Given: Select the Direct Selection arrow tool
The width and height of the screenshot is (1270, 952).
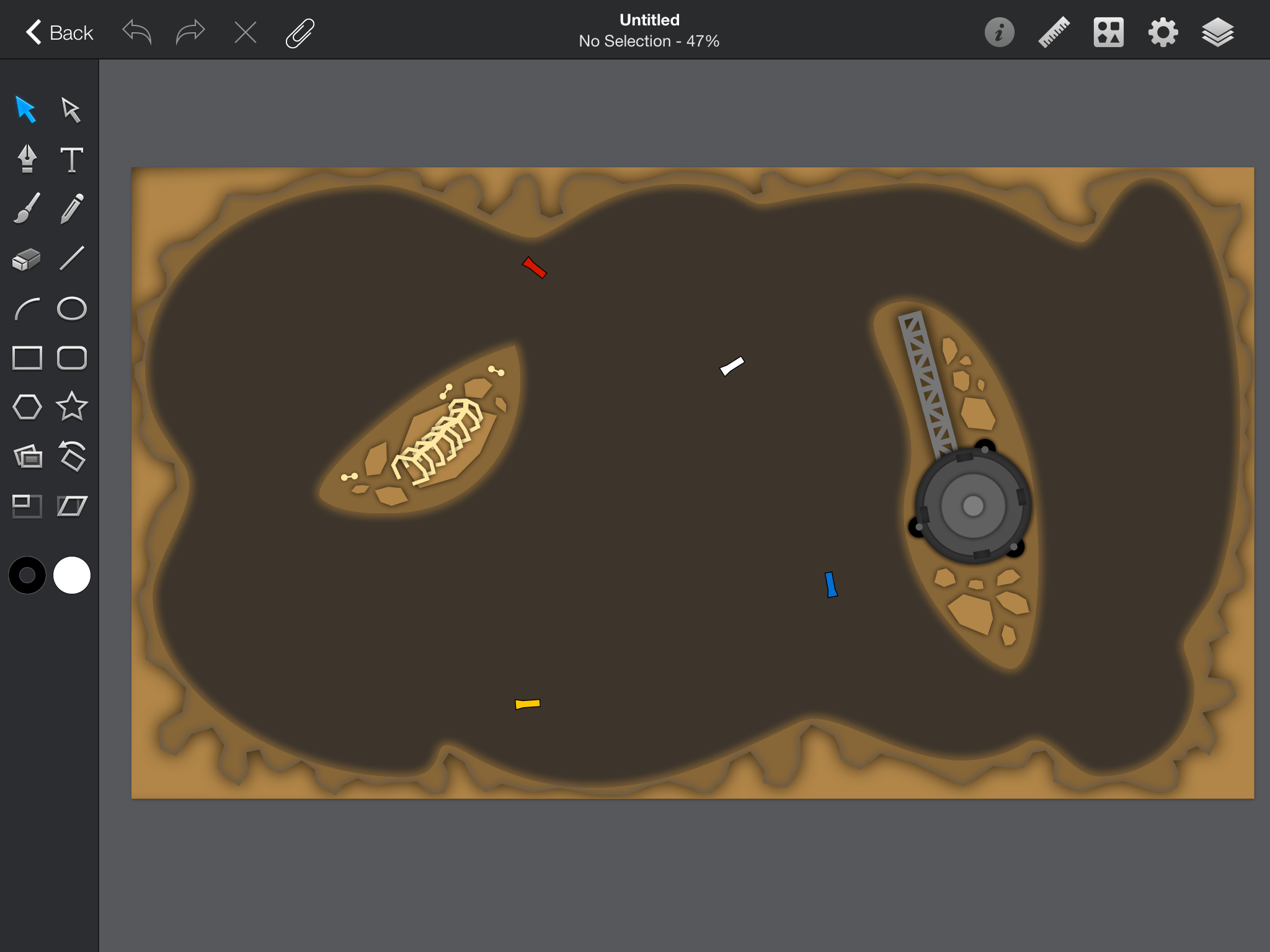Looking at the screenshot, I should click(x=71, y=110).
